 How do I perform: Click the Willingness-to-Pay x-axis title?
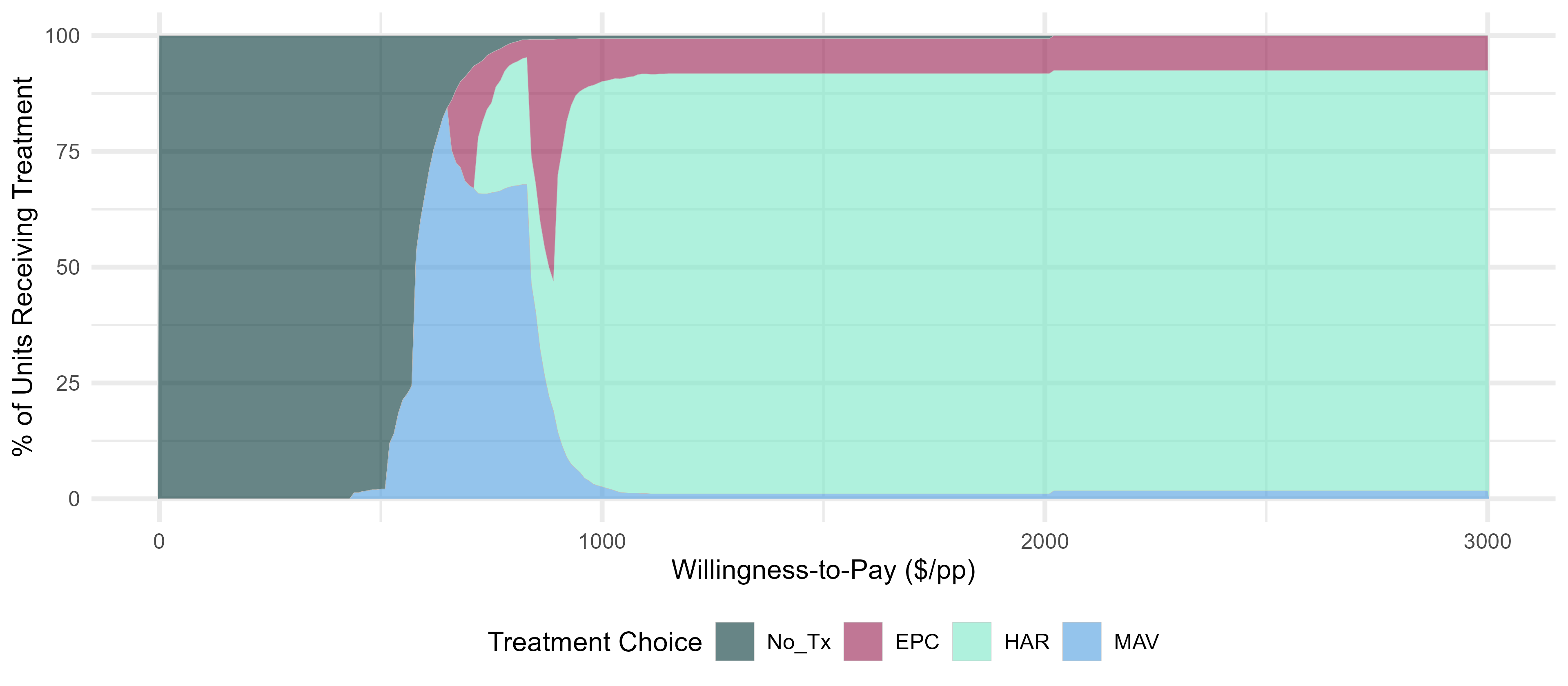click(x=824, y=571)
